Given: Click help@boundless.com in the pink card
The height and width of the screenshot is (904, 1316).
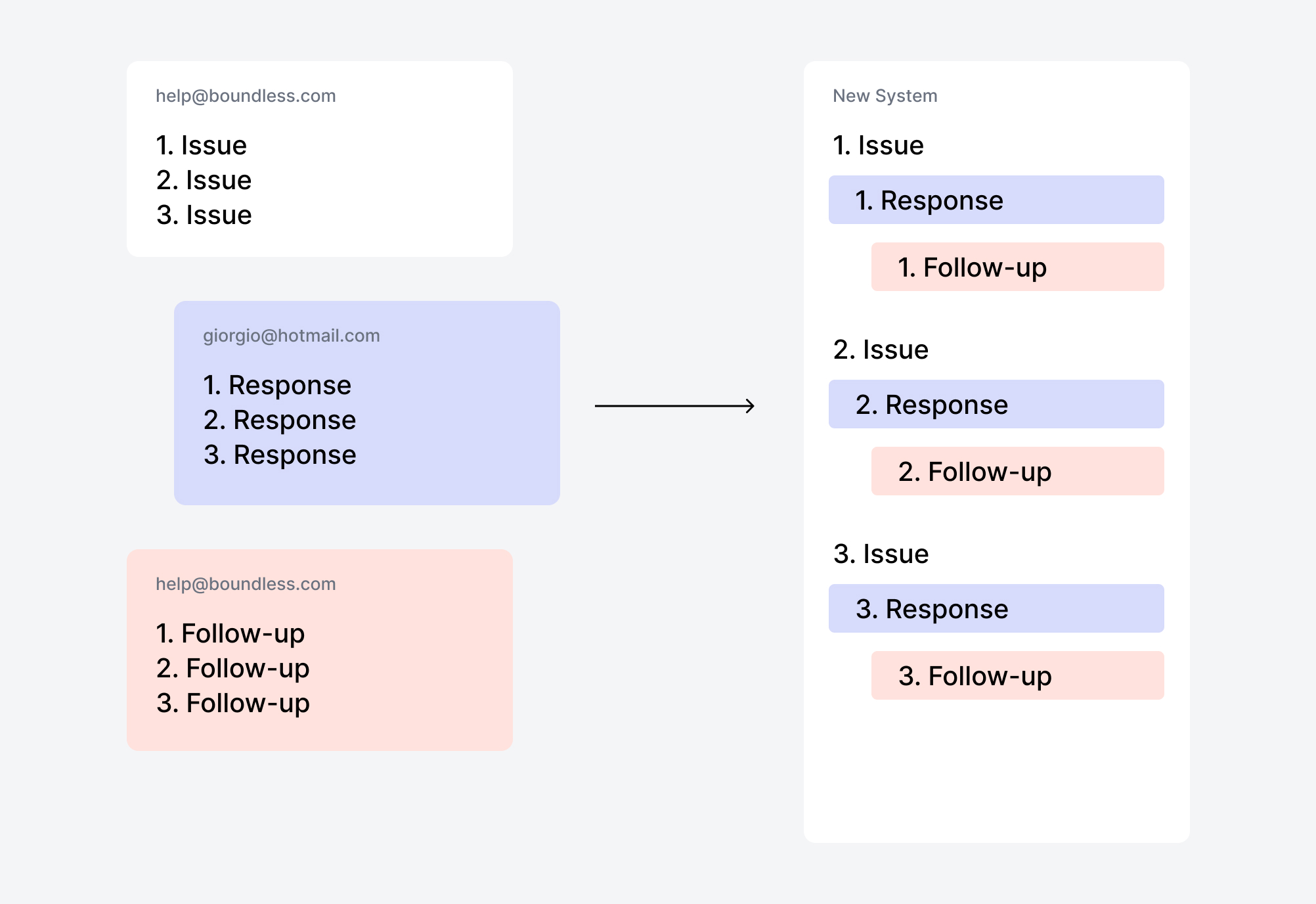Looking at the screenshot, I should pos(246,584).
